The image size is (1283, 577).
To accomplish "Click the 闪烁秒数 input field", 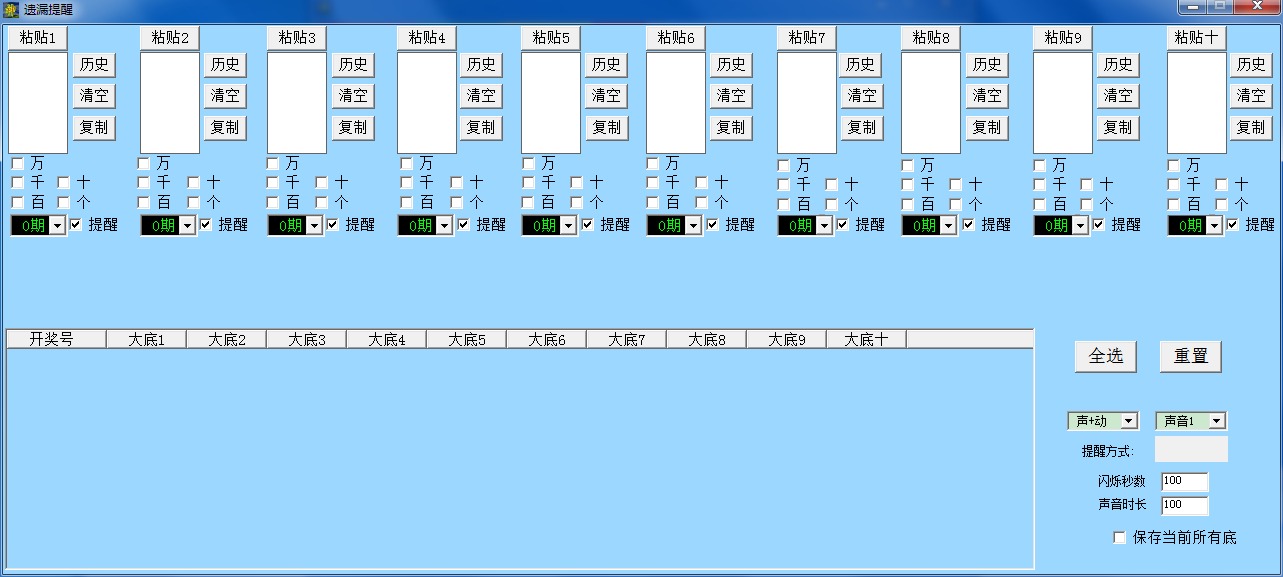I will coord(1184,481).
